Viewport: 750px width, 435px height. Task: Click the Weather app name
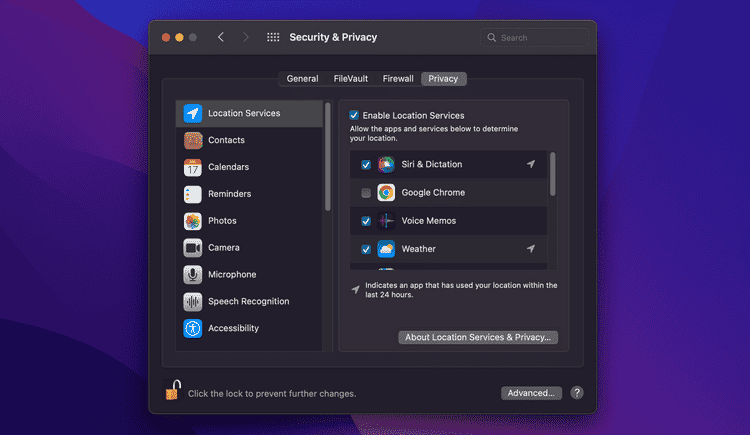[x=419, y=249]
